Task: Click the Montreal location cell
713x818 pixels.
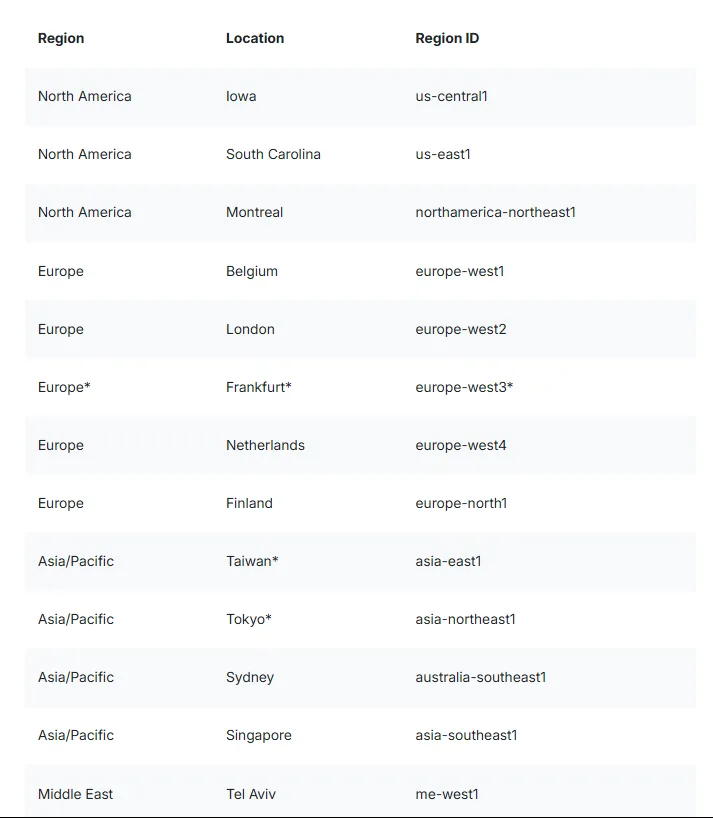Action: tap(254, 212)
